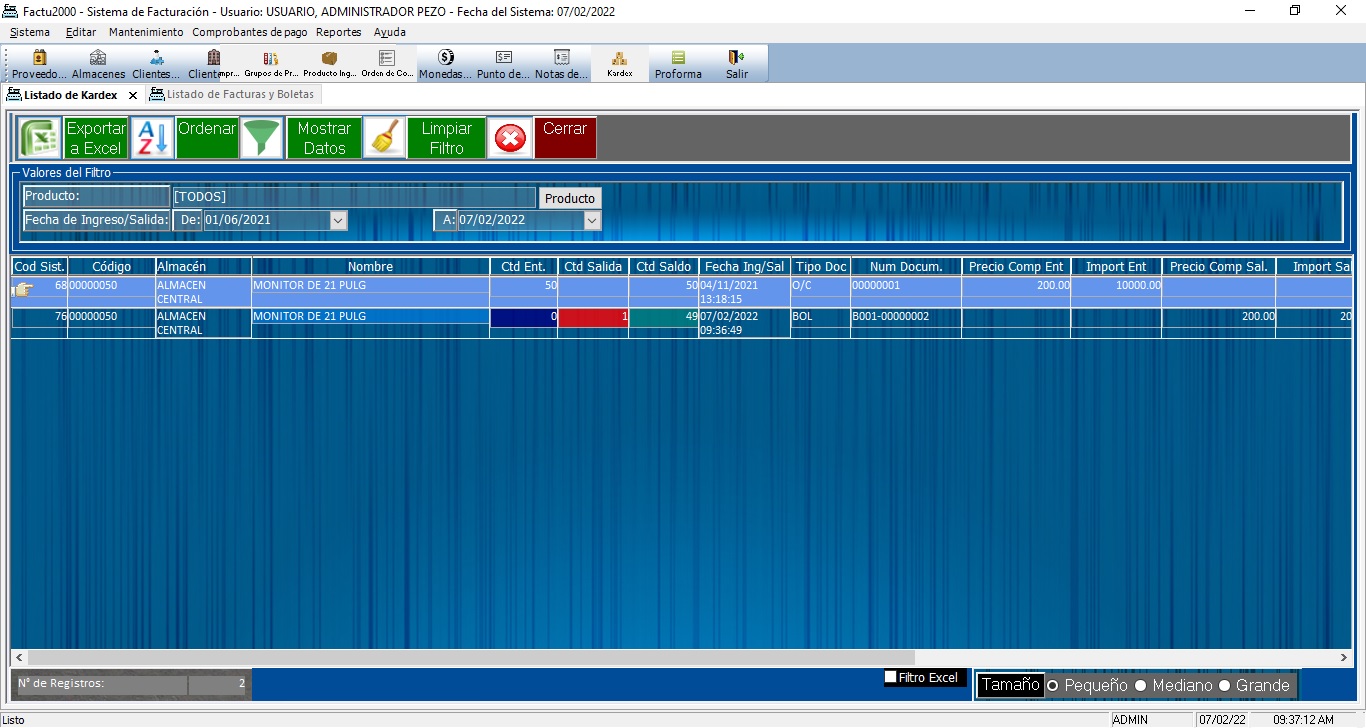Close the Listado de Kardex tab
The height and width of the screenshot is (728, 1366).
(x=133, y=96)
